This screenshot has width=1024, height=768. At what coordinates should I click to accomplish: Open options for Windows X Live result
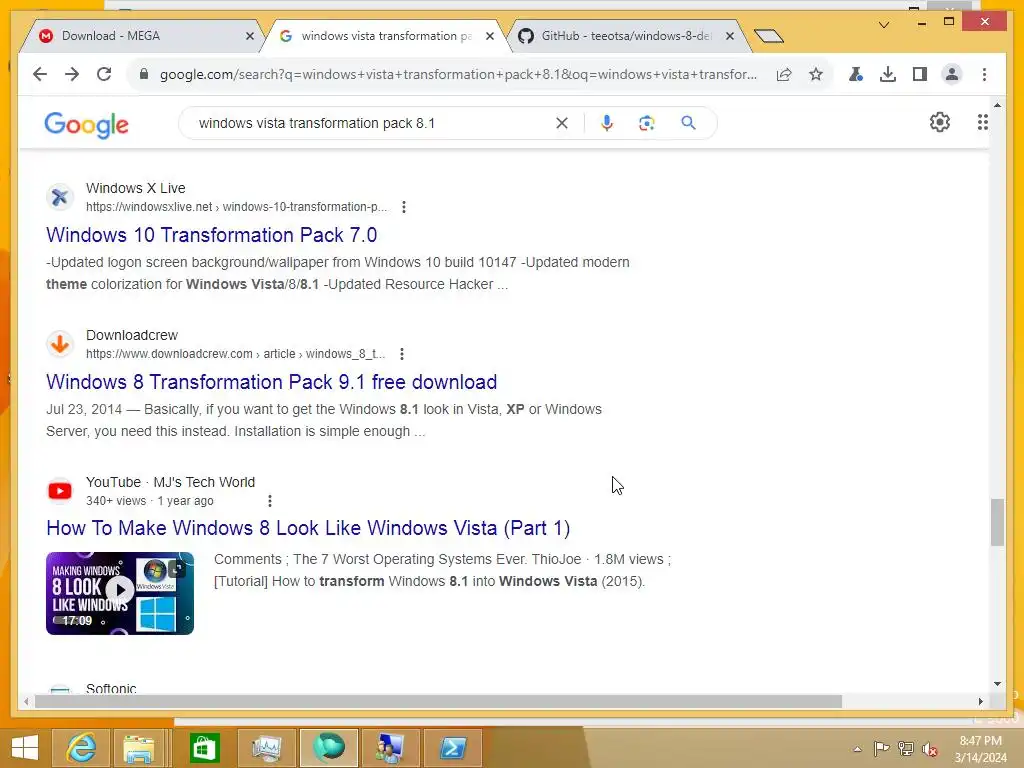coord(404,207)
